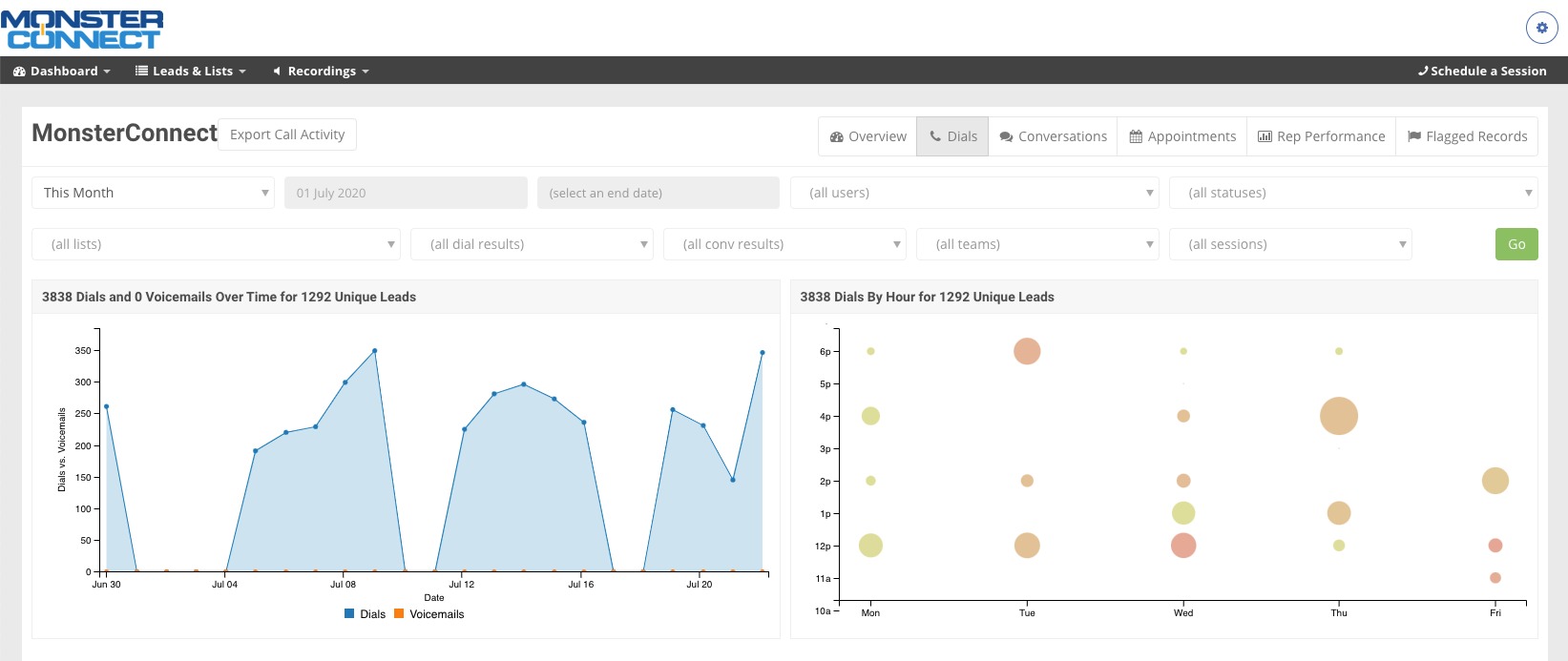Expand the Recordings menu

[x=321, y=71]
